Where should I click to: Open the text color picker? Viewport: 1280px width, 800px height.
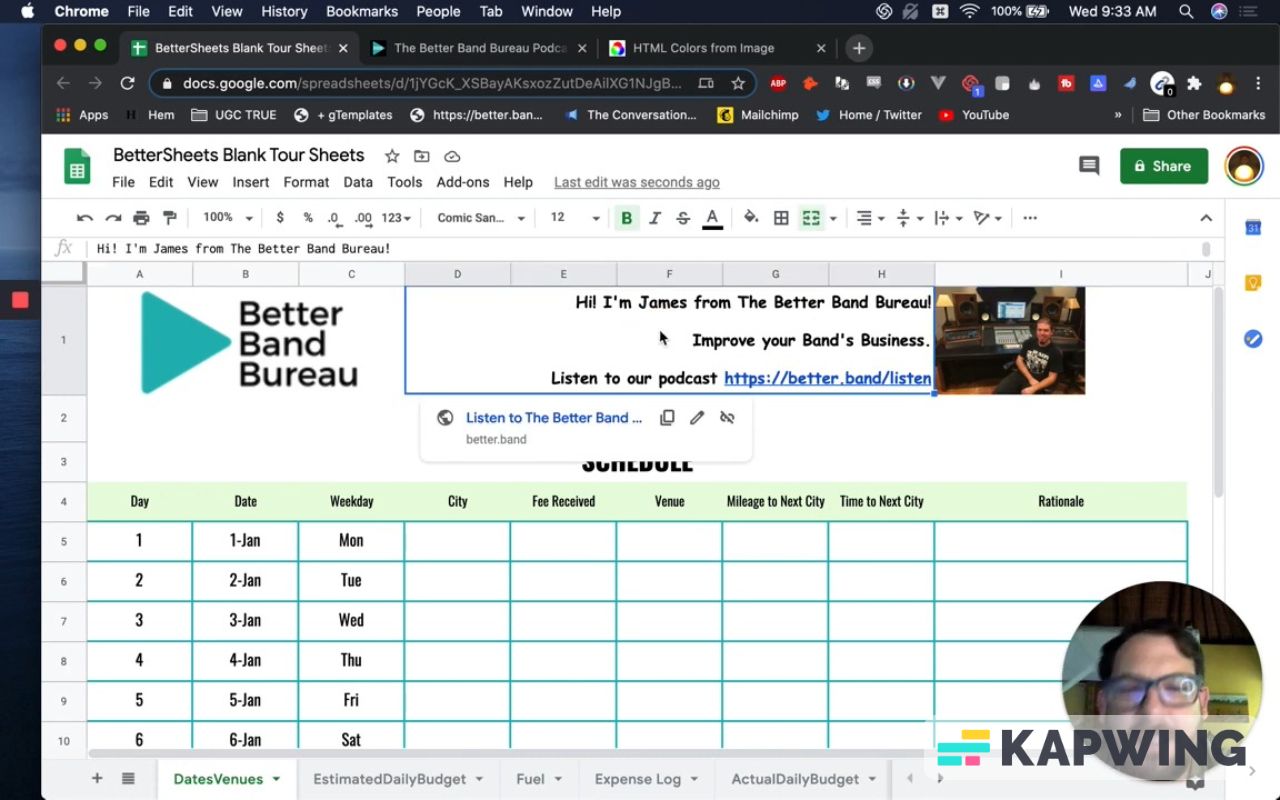click(x=712, y=218)
